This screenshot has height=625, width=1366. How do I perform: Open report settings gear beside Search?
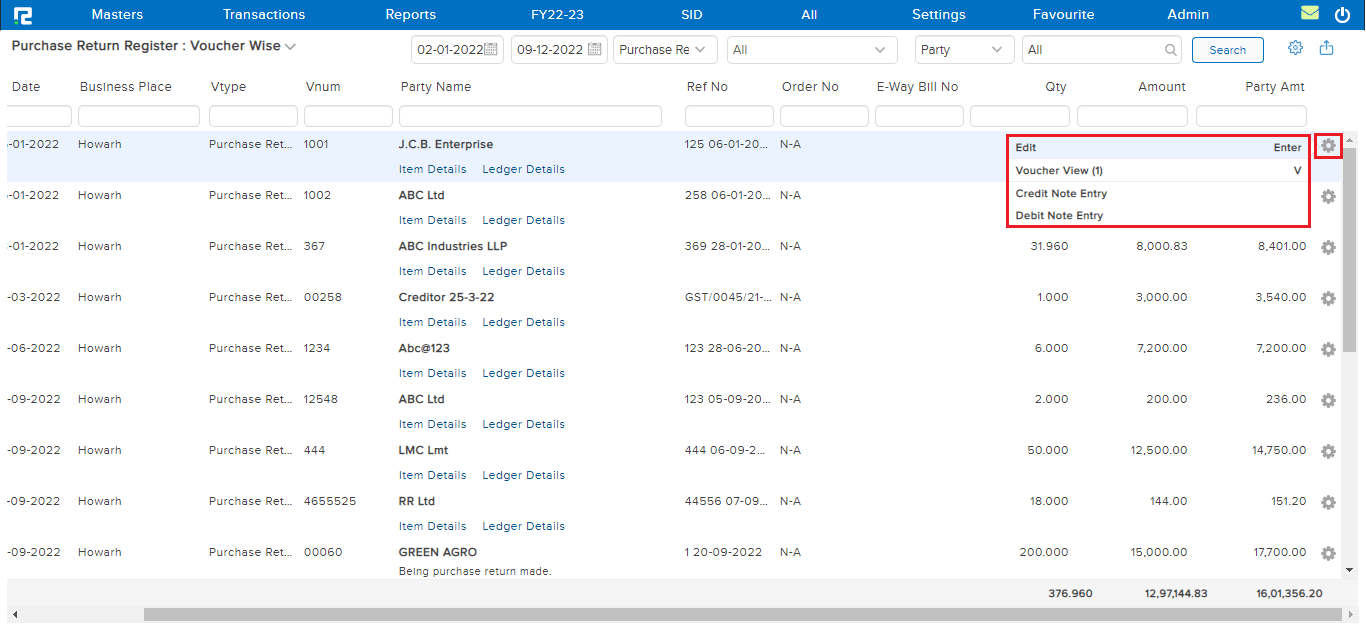click(x=1295, y=48)
